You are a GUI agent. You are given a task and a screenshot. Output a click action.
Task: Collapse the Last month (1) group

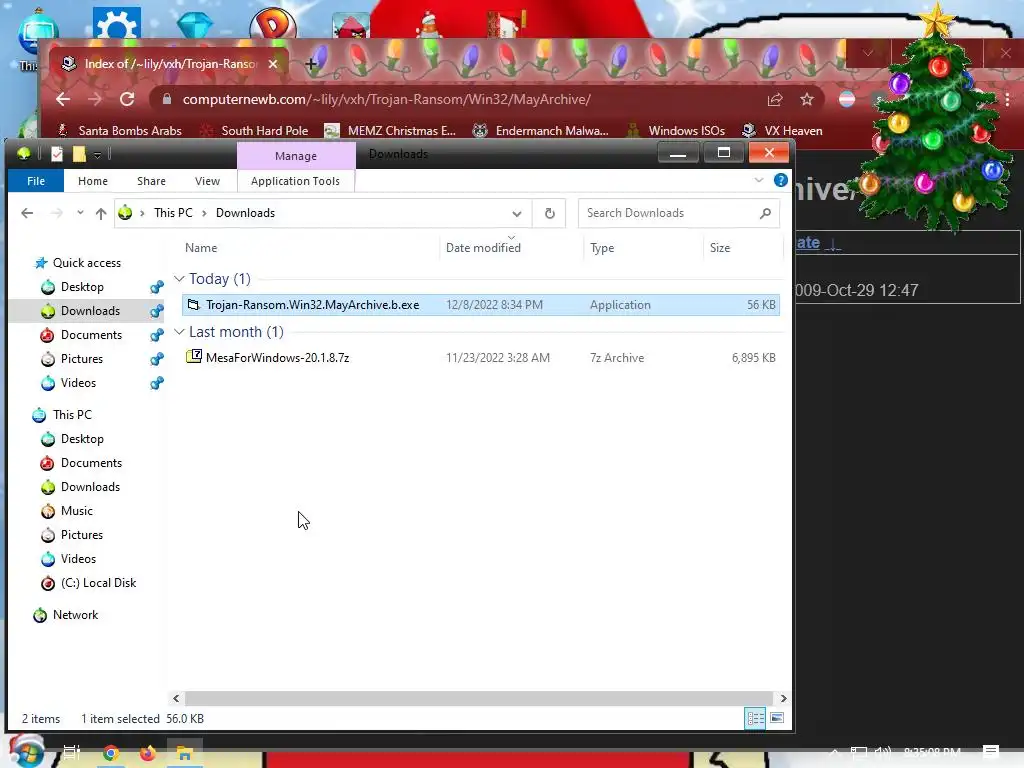click(x=179, y=332)
